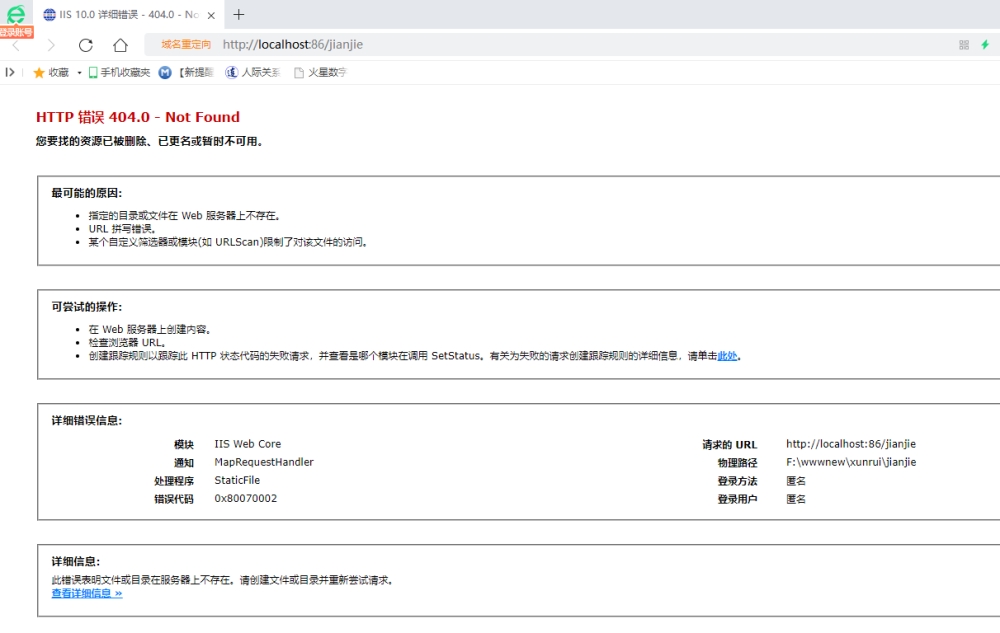
Task: Toggle the bookmarks sidebar arrow icon
Action: [x=10, y=72]
